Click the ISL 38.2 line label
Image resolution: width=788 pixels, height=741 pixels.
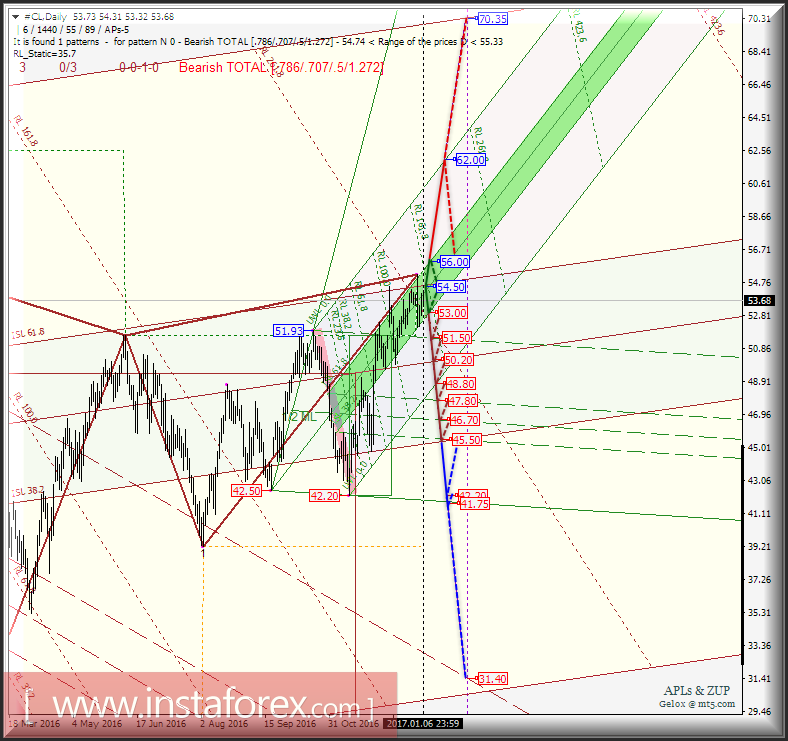tap(28, 491)
